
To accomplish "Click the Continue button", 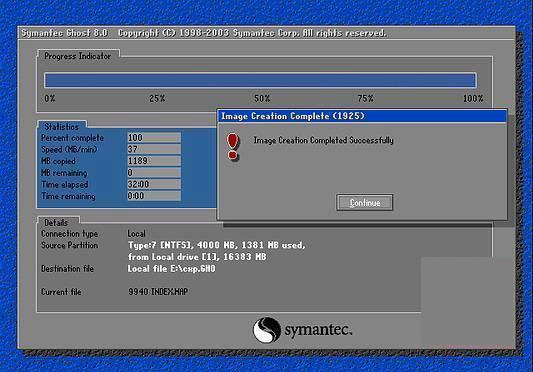I will [x=364, y=203].
